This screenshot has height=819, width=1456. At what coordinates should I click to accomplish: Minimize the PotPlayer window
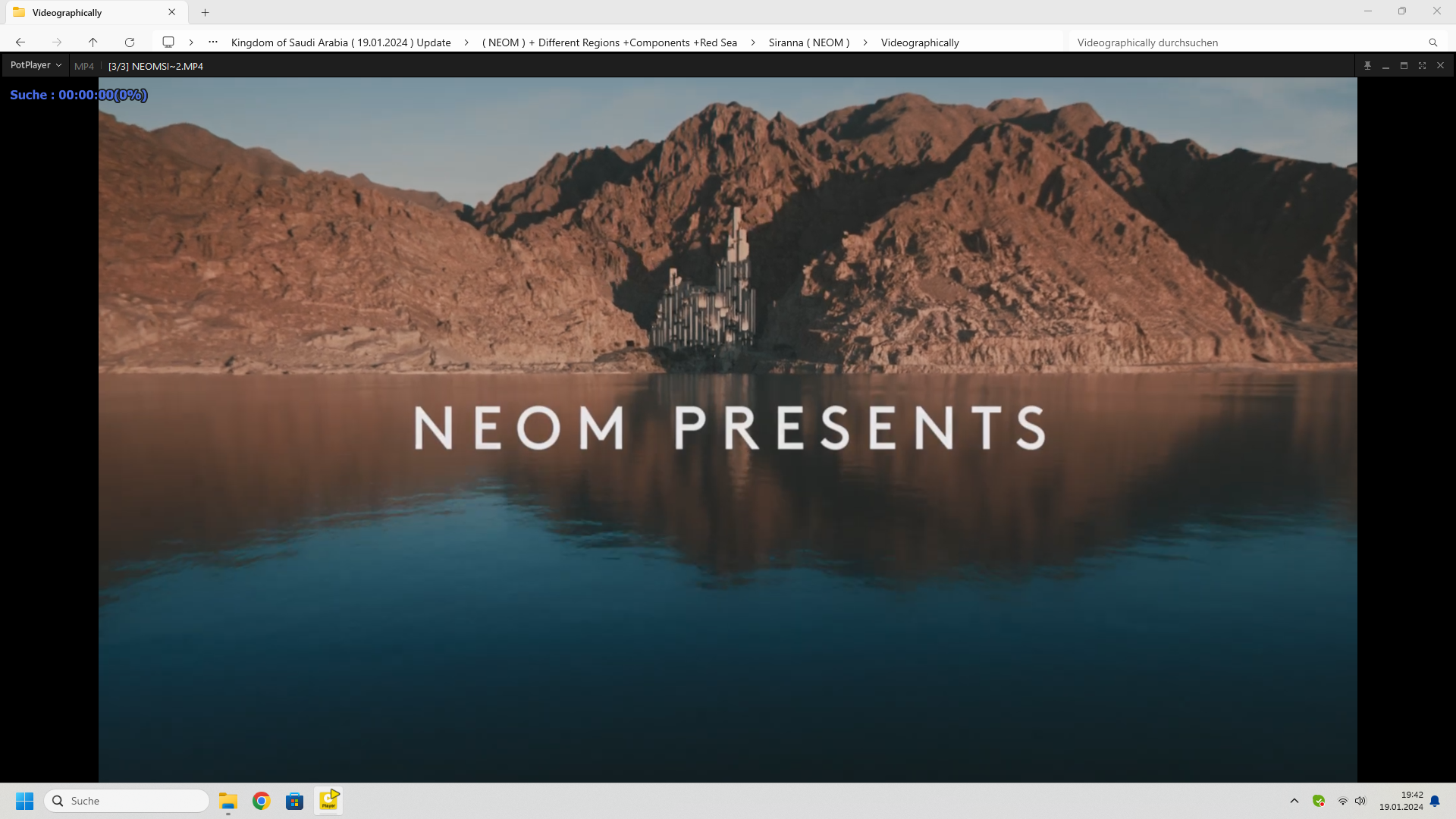point(1385,66)
